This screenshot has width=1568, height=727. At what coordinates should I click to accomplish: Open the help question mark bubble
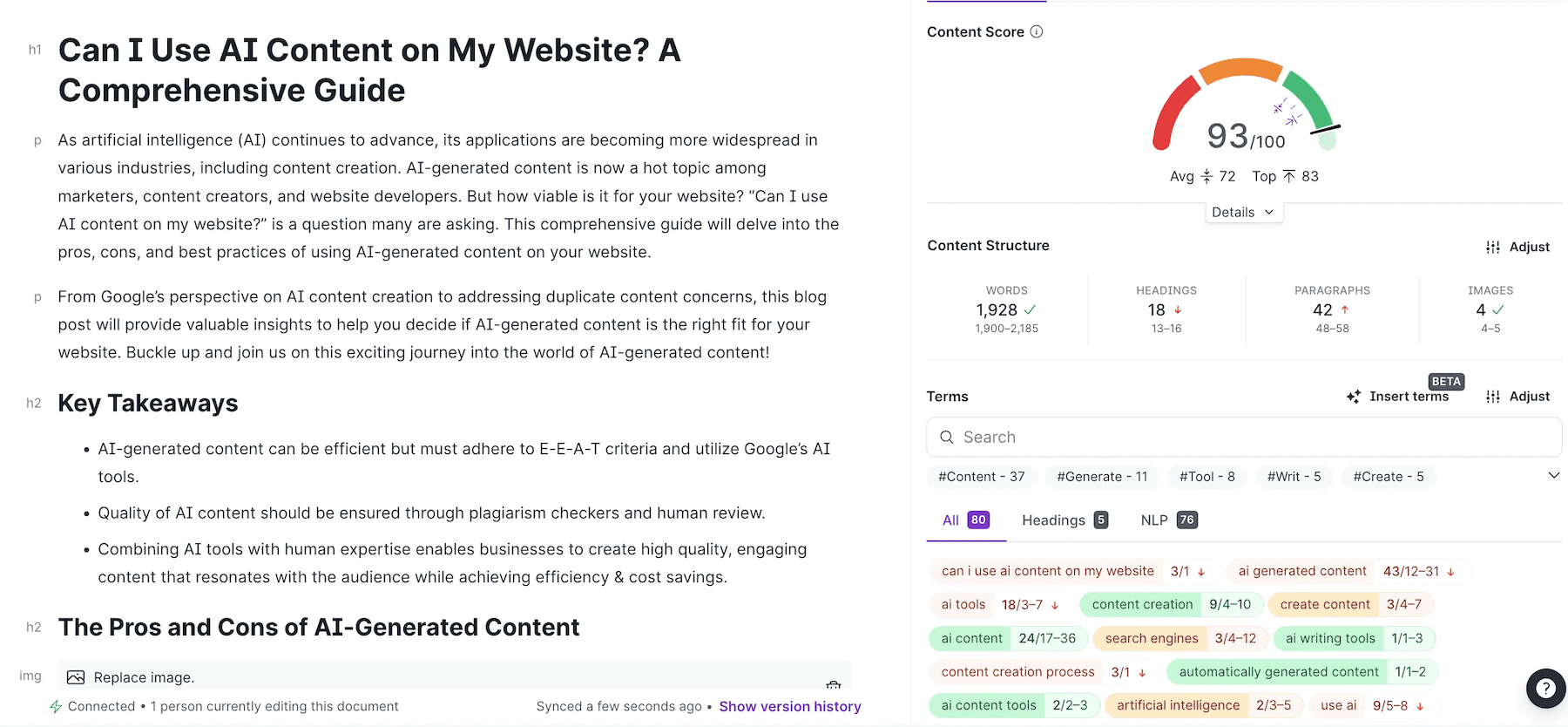[x=1545, y=688]
